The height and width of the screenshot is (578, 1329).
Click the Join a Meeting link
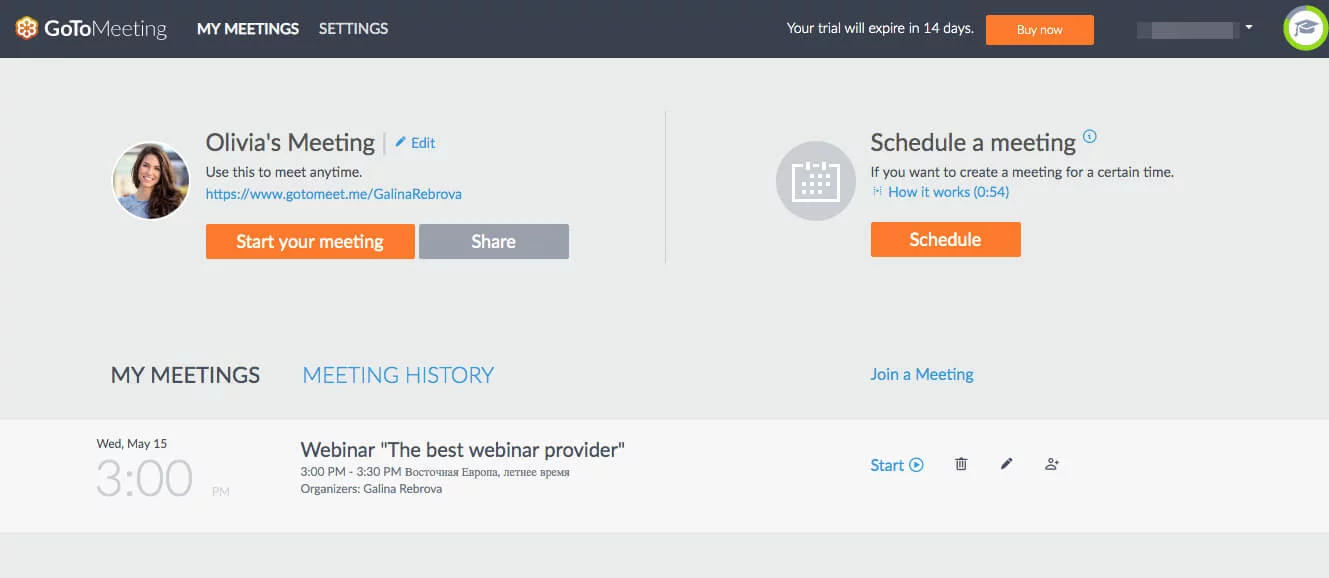pos(922,374)
